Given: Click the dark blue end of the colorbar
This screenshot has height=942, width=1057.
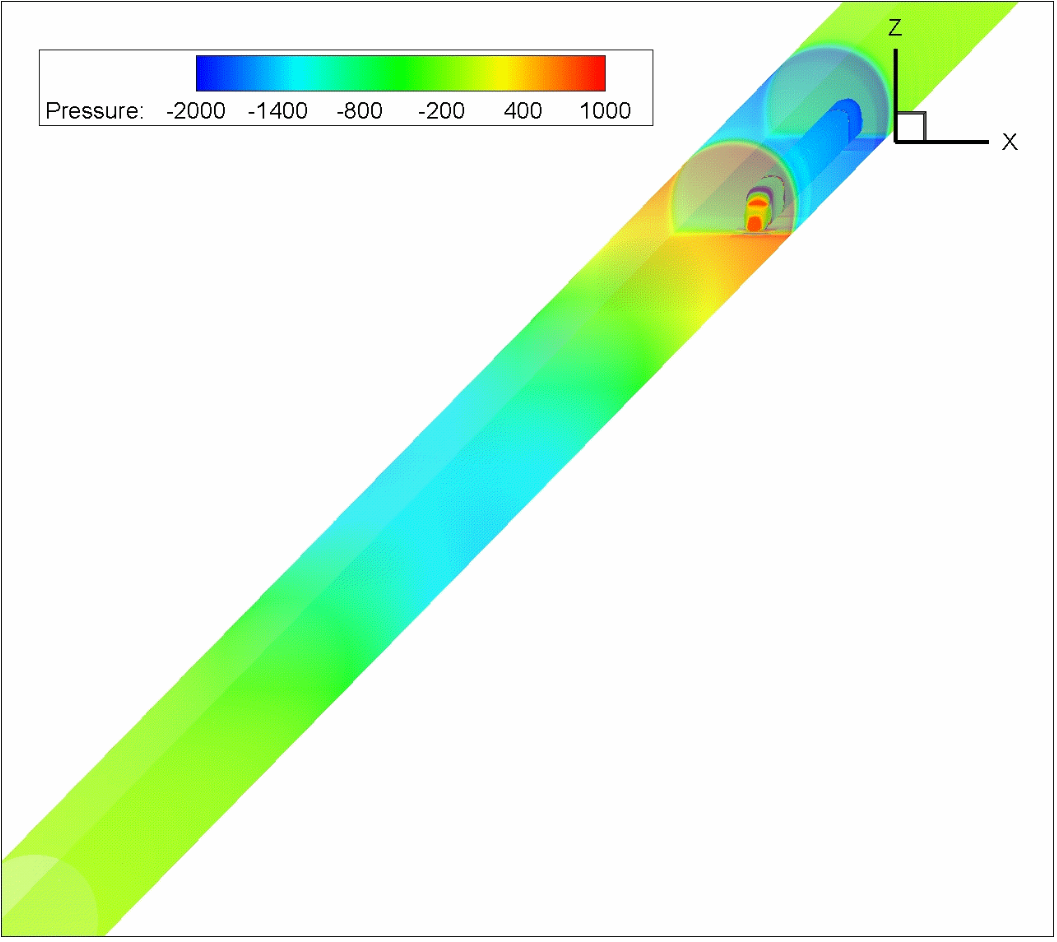Looking at the screenshot, I should pos(208,73).
